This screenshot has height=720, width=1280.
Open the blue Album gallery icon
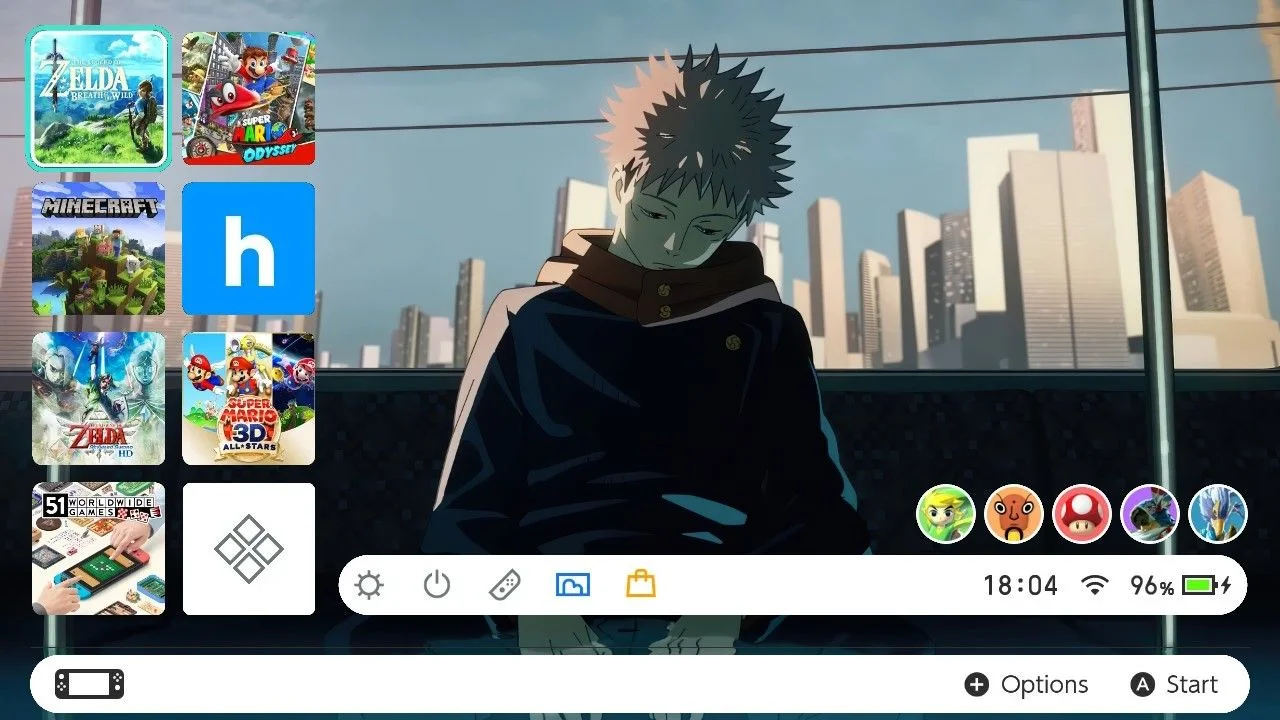coord(573,585)
